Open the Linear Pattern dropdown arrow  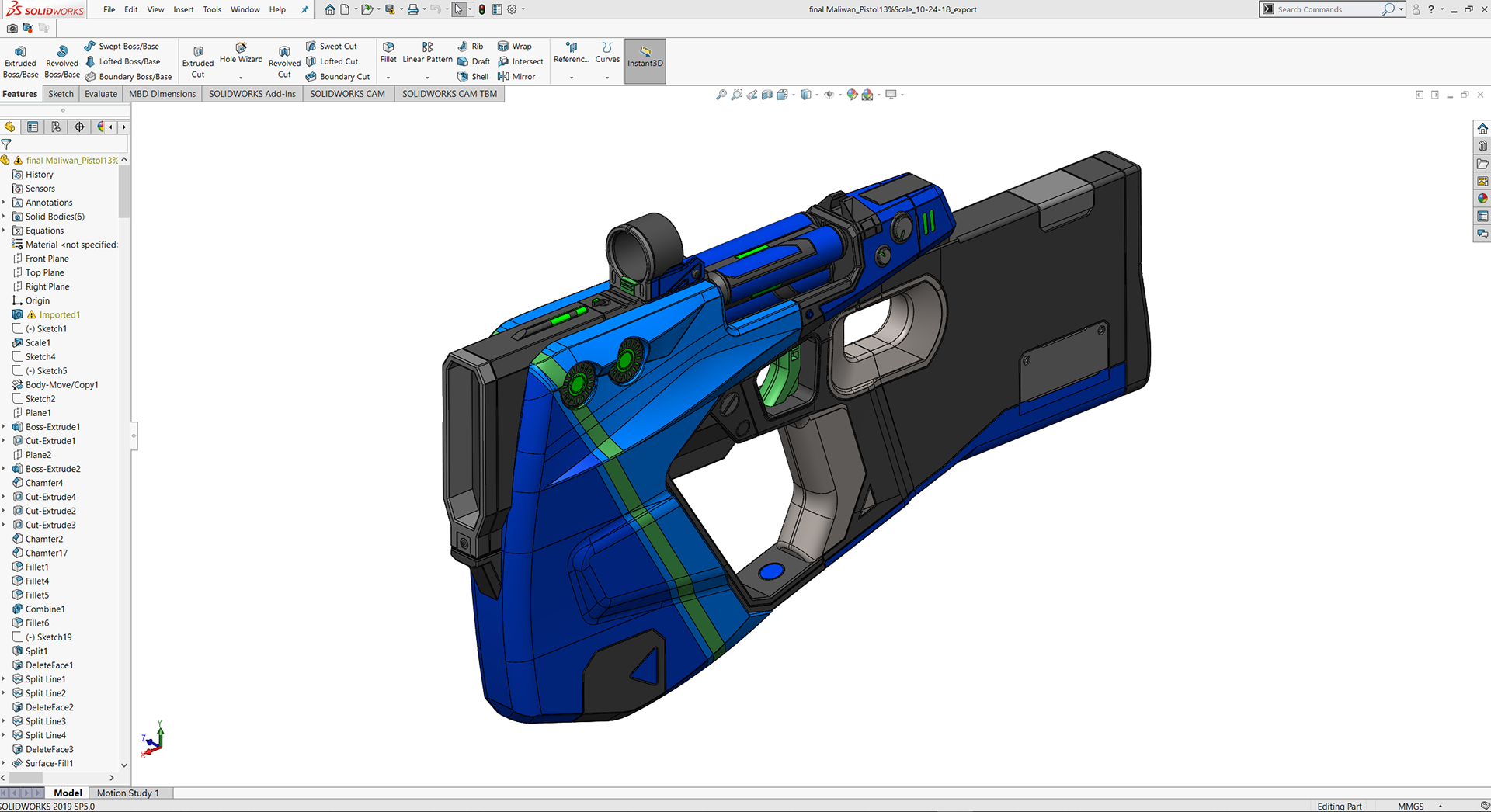coord(427,78)
